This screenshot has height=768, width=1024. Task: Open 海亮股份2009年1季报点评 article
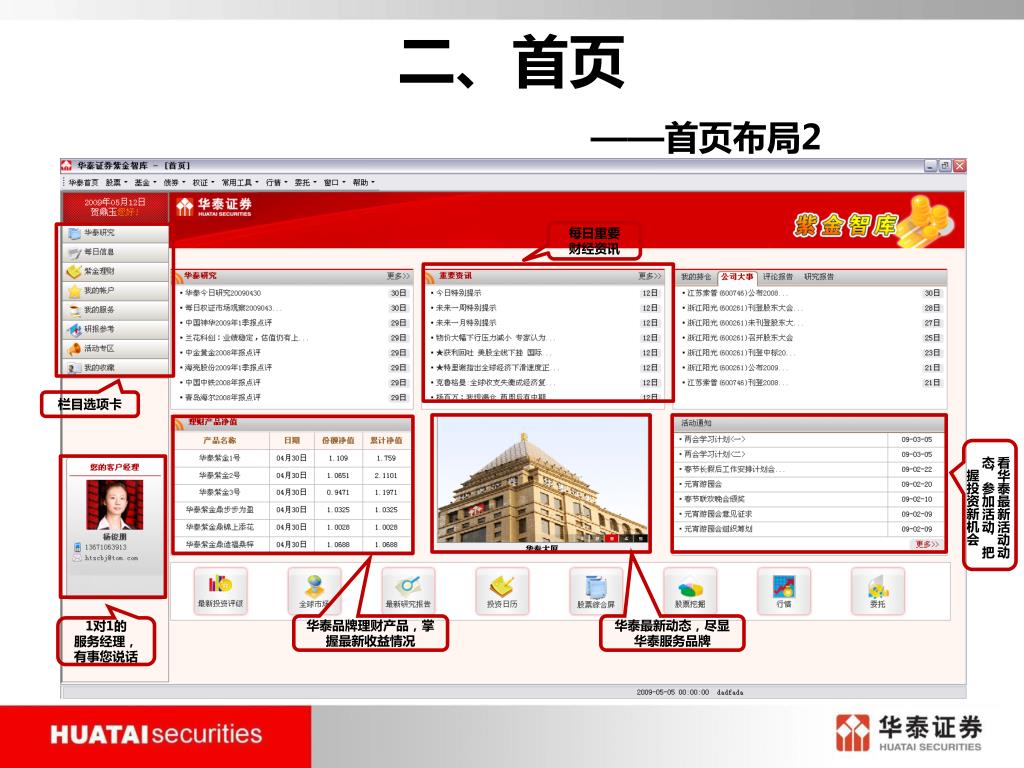click(x=228, y=368)
